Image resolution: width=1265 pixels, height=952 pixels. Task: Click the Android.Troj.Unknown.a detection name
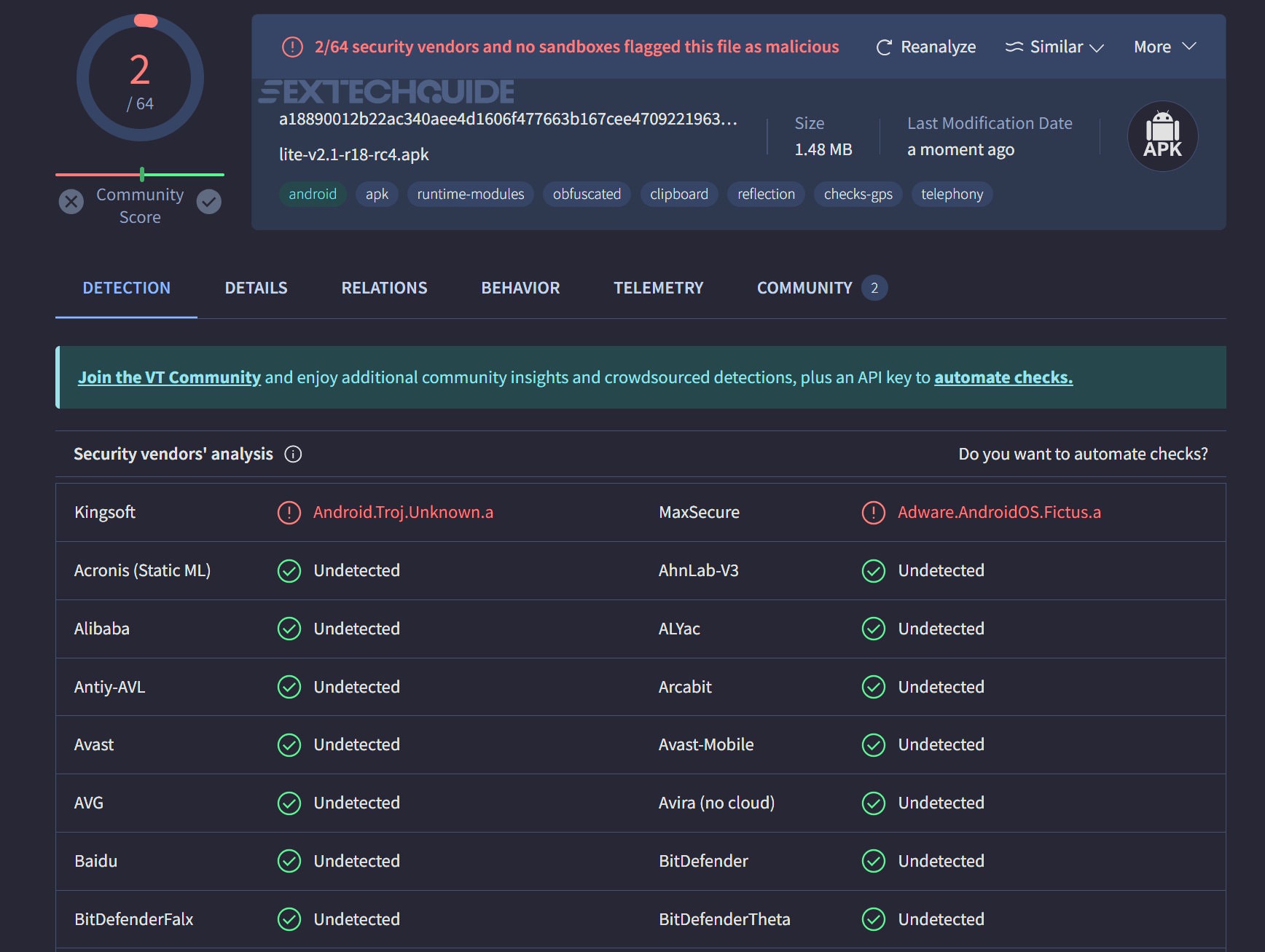tap(403, 513)
